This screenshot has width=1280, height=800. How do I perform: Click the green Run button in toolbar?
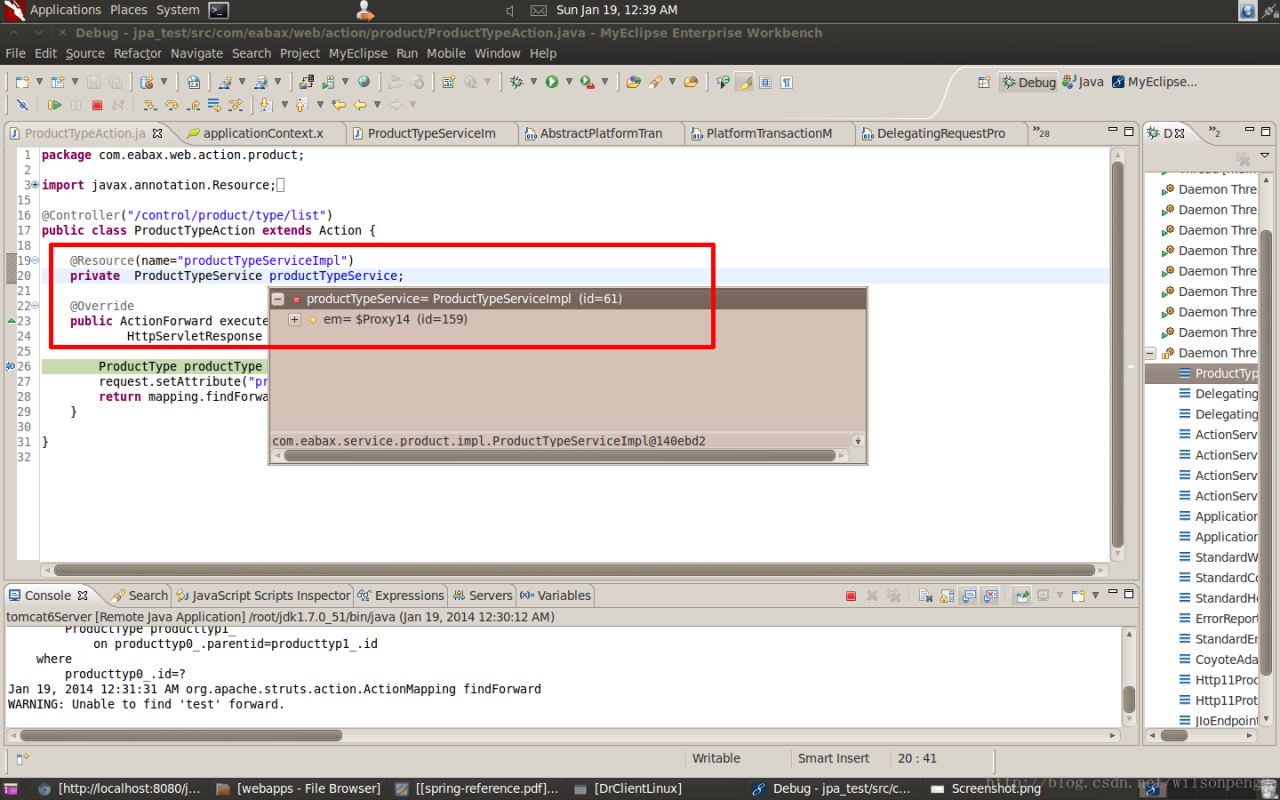552,82
